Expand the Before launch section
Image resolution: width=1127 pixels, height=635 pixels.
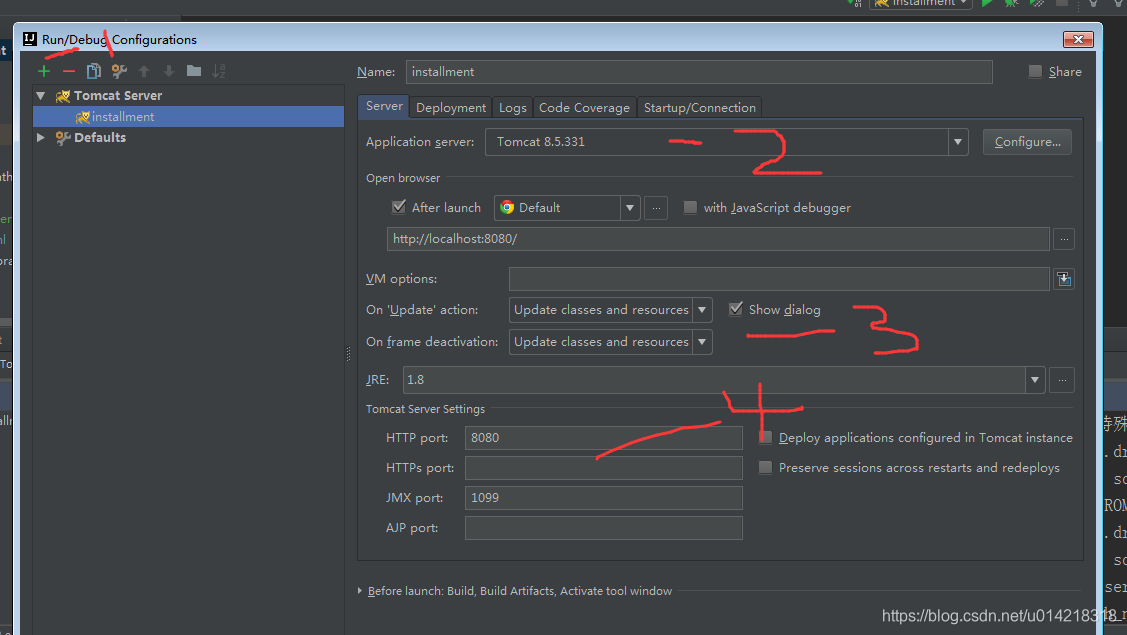click(360, 591)
